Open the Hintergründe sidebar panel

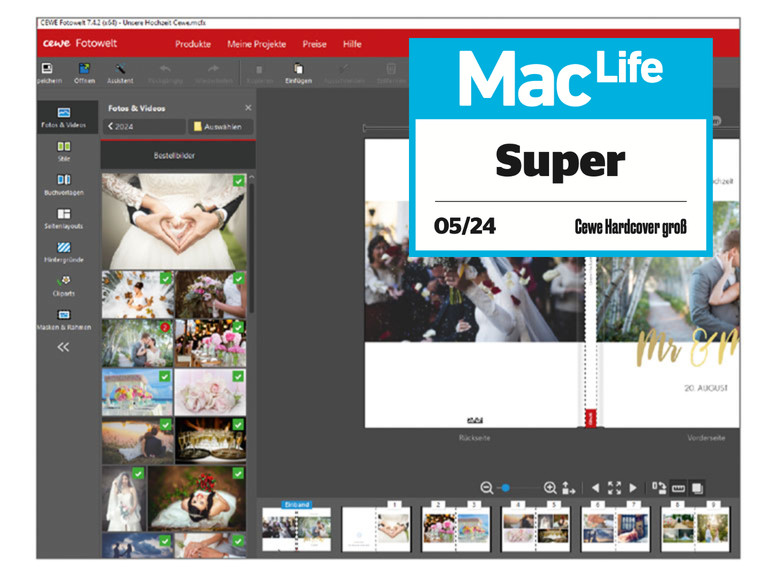(64, 252)
